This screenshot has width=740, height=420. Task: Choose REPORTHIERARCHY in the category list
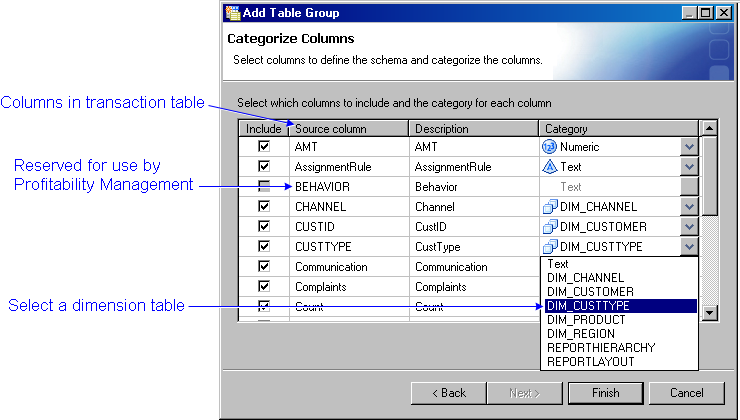pyautogui.click(x=594, y=348)
